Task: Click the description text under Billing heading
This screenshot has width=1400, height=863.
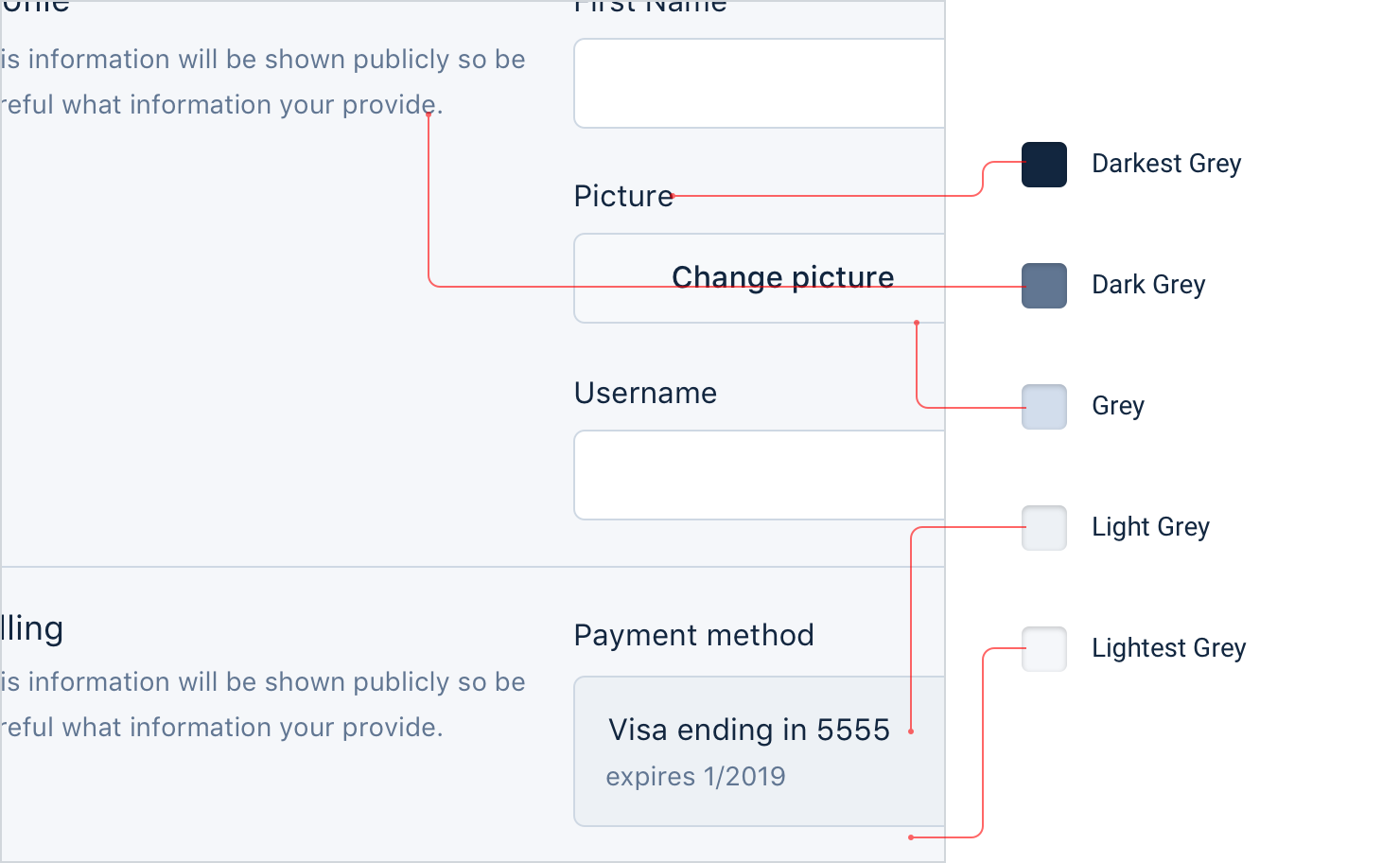Action: click(x=262, y=704)
